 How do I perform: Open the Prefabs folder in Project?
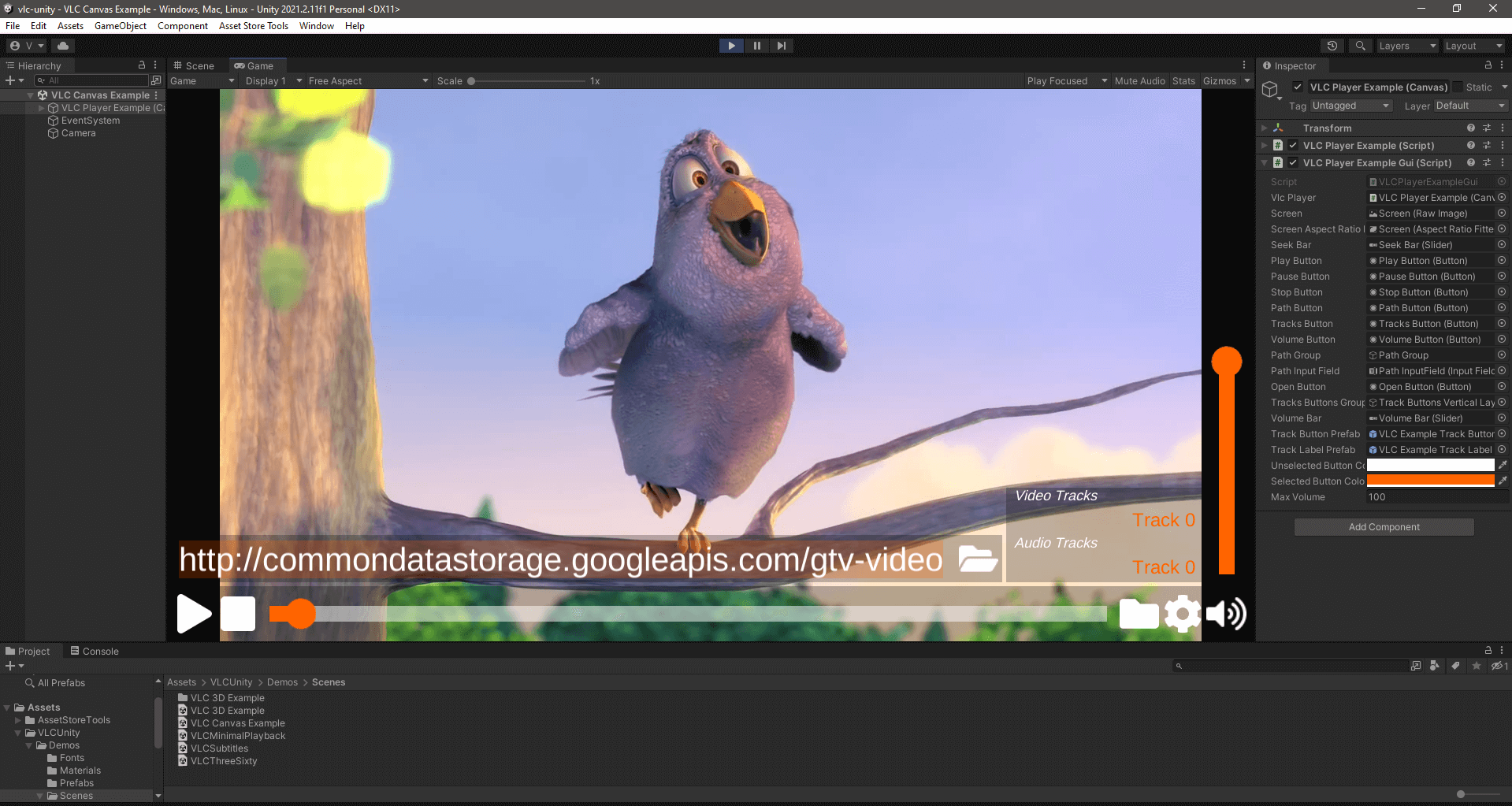point(76,783)
